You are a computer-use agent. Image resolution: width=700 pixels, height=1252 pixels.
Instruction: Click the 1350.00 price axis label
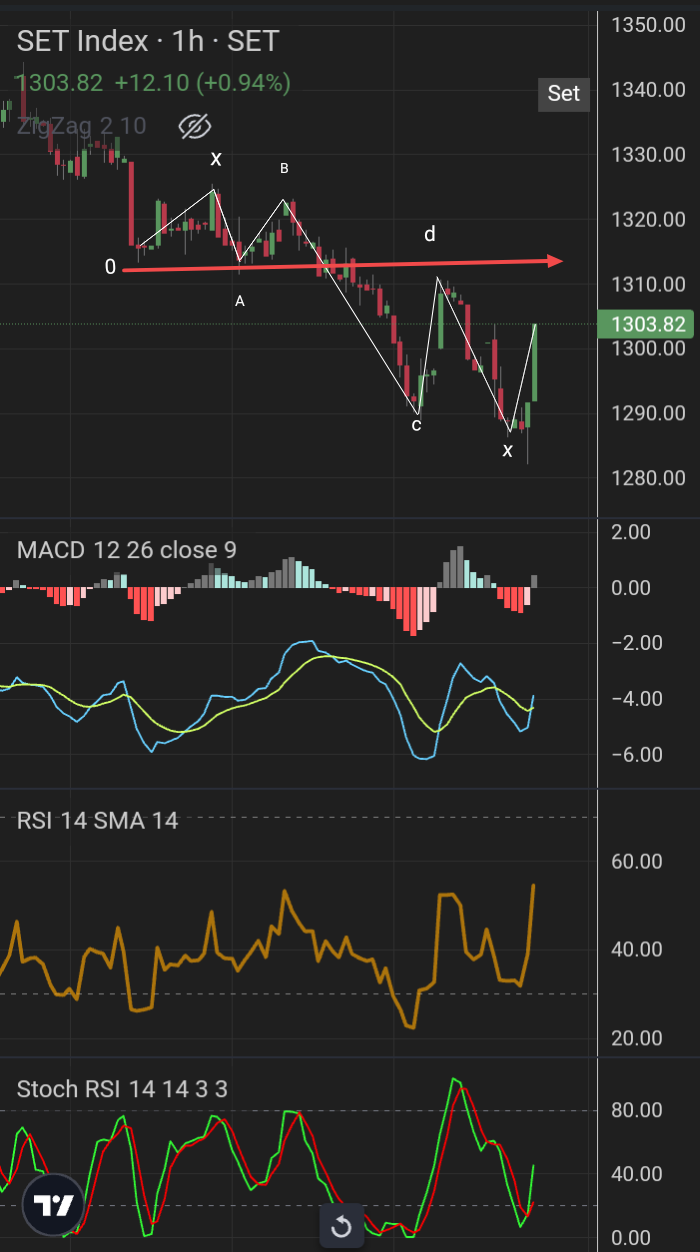(x=648, y=25)
